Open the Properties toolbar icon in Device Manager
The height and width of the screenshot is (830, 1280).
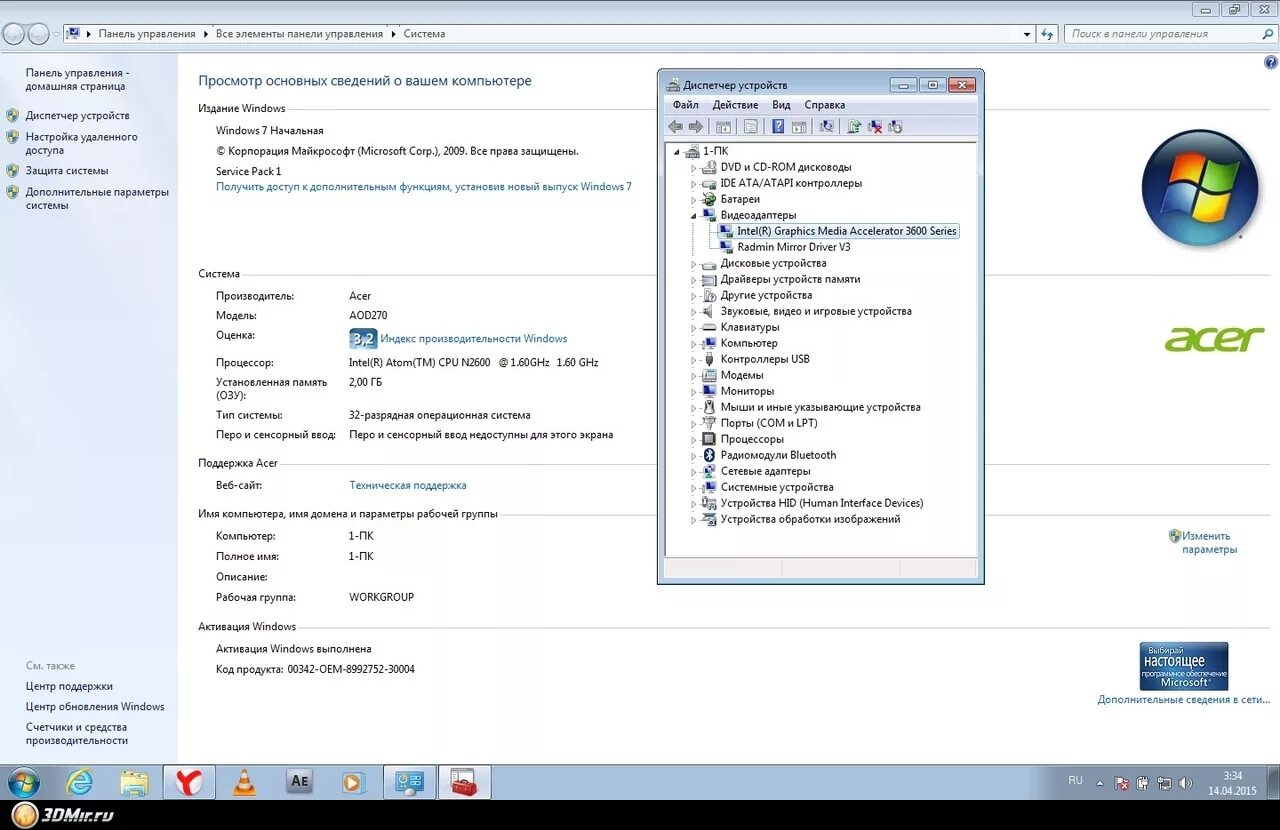click(750, 126)
